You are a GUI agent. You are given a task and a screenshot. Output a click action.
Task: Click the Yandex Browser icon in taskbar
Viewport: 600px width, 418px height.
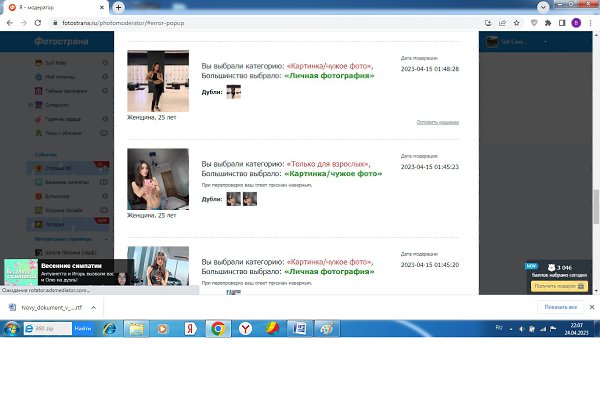tap(244, 328)
